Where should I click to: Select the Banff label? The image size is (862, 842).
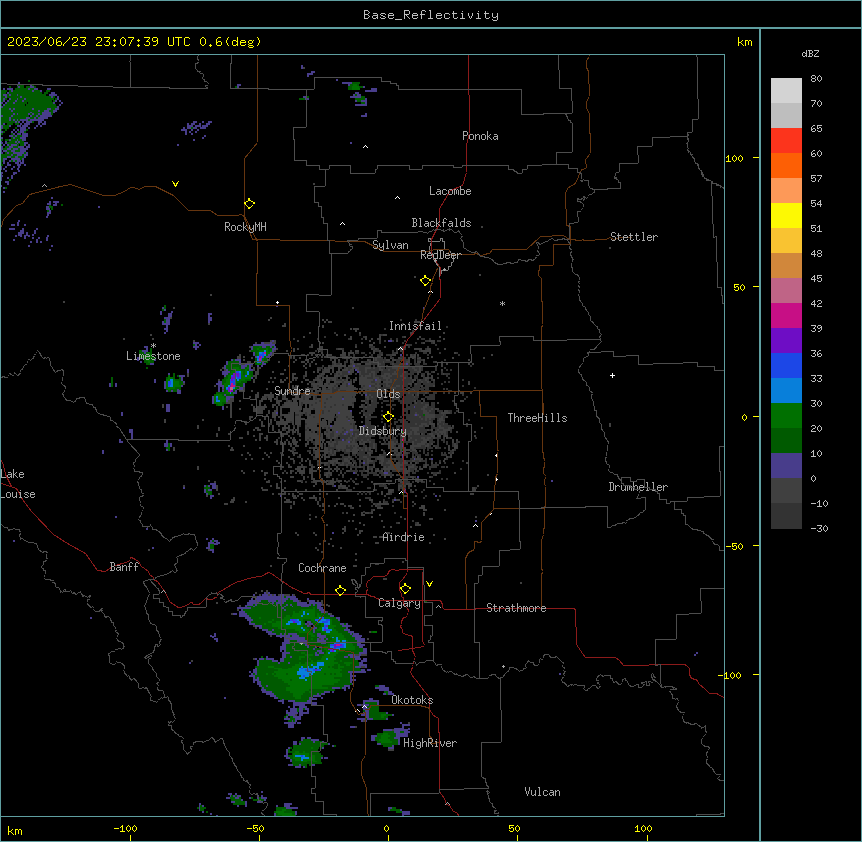coord(124,567)
